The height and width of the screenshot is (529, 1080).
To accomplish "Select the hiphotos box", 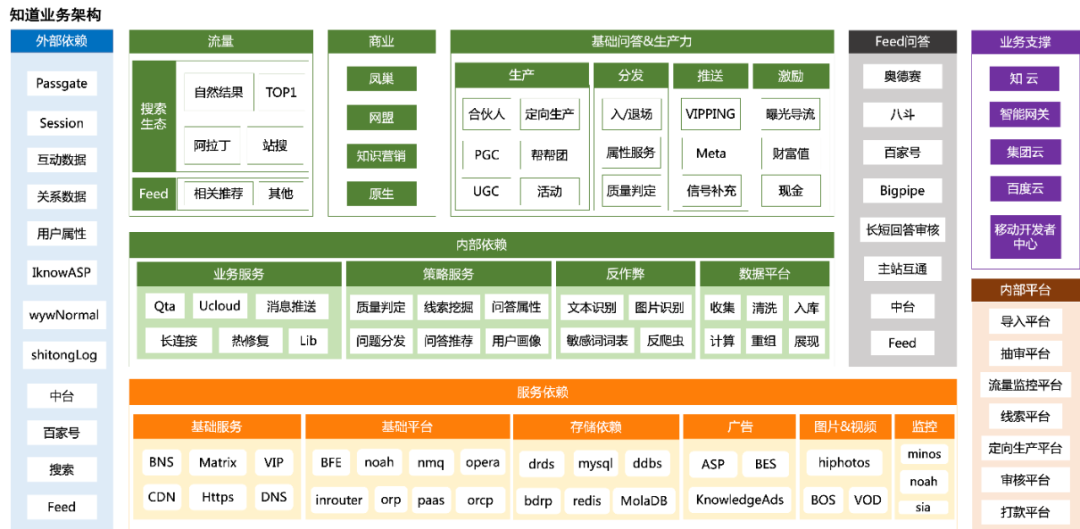I will click(844, 462).
